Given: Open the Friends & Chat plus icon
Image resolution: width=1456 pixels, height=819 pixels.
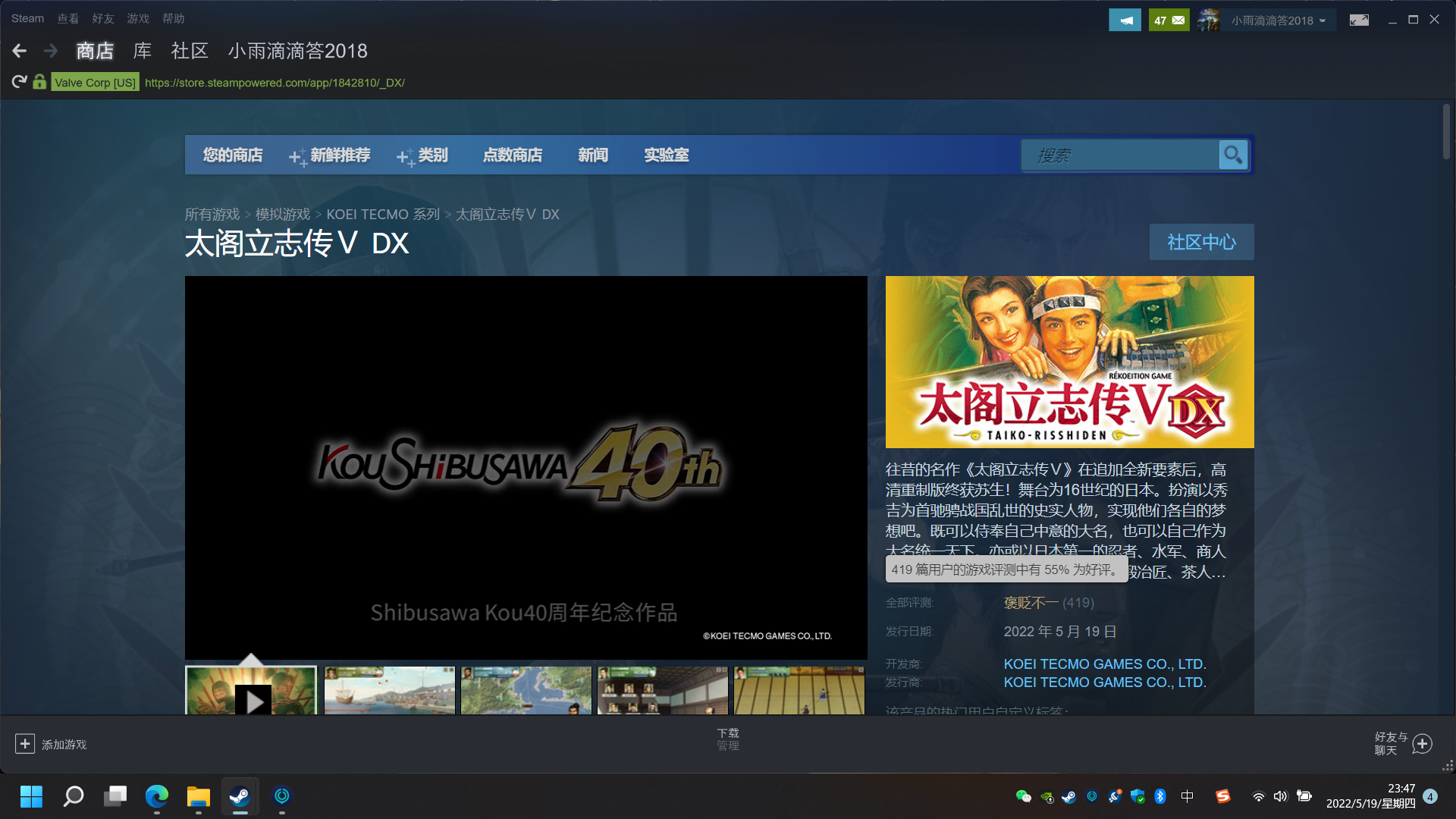Looking at the screenshot, I should [x=1423, y=744].
